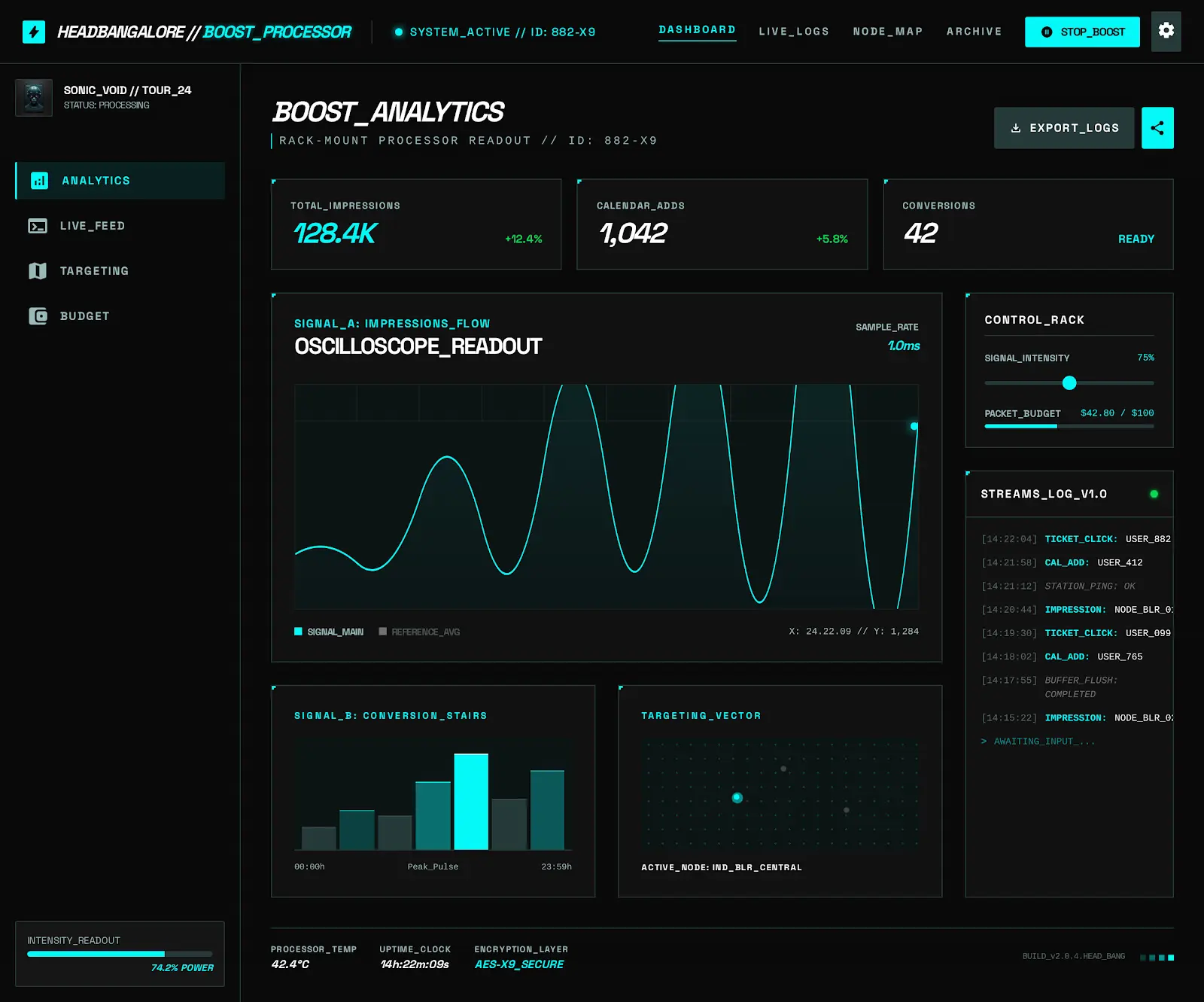1204x1002 pixels.
Task: Toggle the REFERENCE_AVG legend series
Action: pos(419,632)
